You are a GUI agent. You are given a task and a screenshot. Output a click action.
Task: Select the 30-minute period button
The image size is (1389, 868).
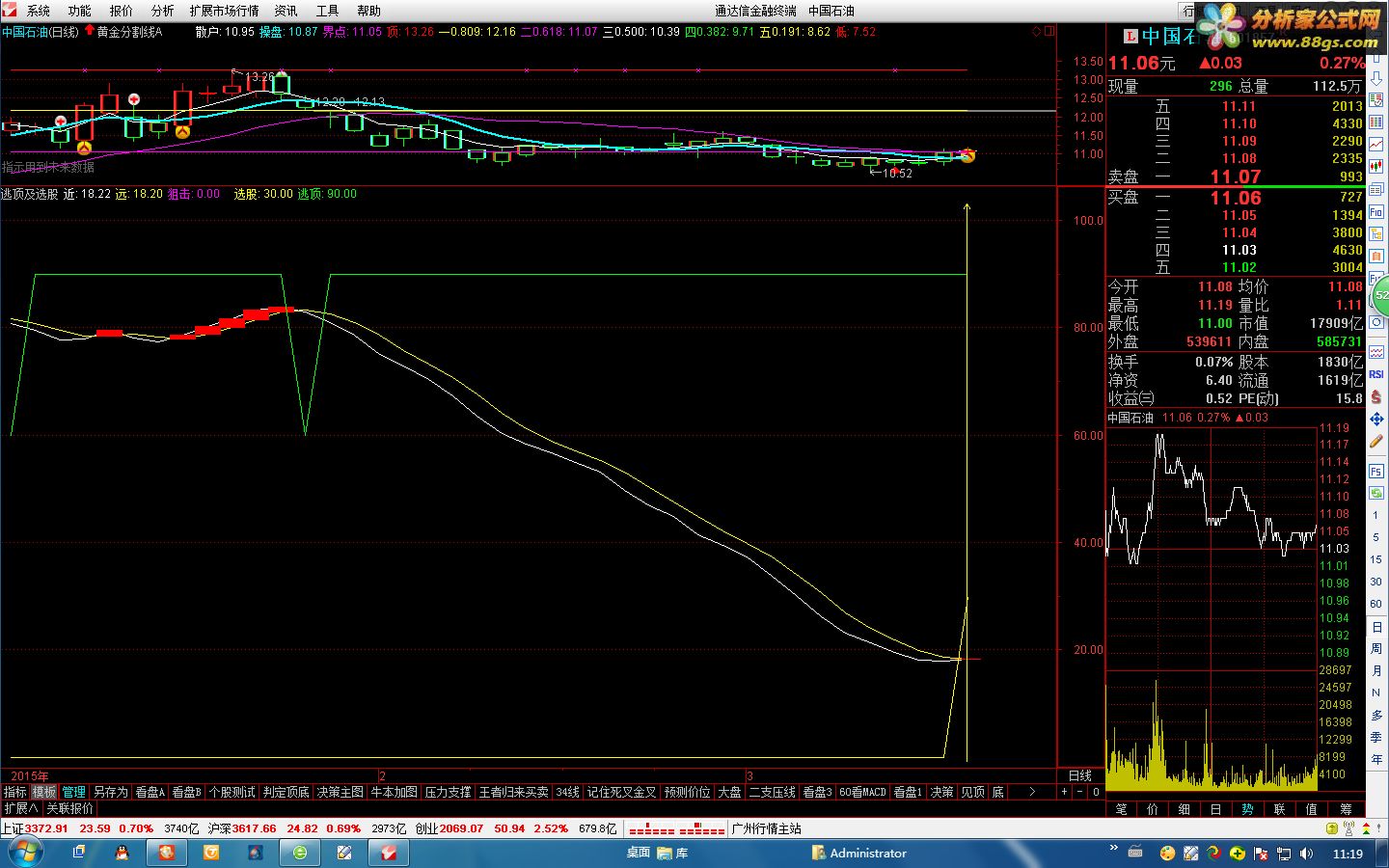(x=1376, y=582)
